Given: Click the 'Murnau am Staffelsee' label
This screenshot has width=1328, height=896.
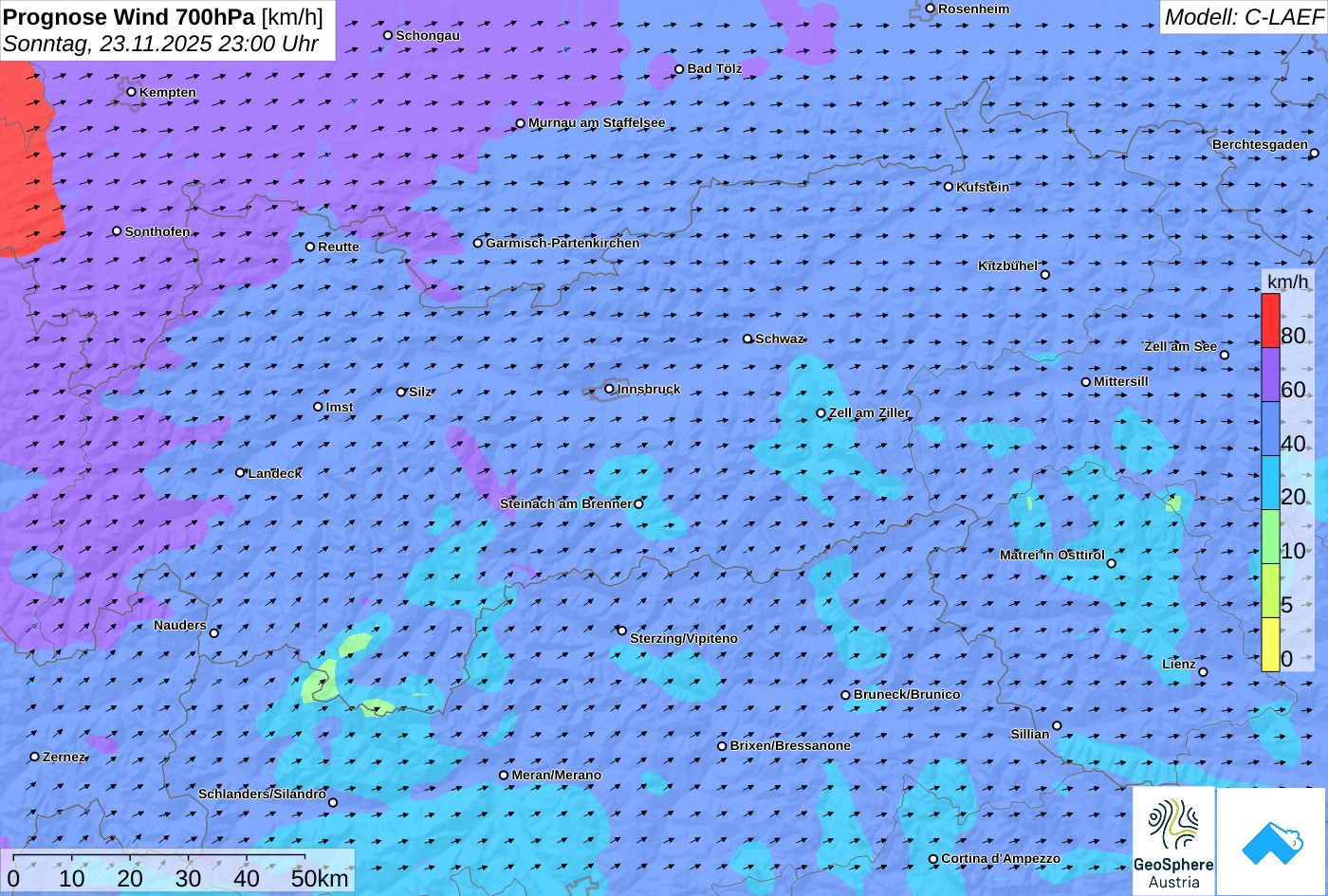Looking at the screenshot, I should tap(597, 122).
